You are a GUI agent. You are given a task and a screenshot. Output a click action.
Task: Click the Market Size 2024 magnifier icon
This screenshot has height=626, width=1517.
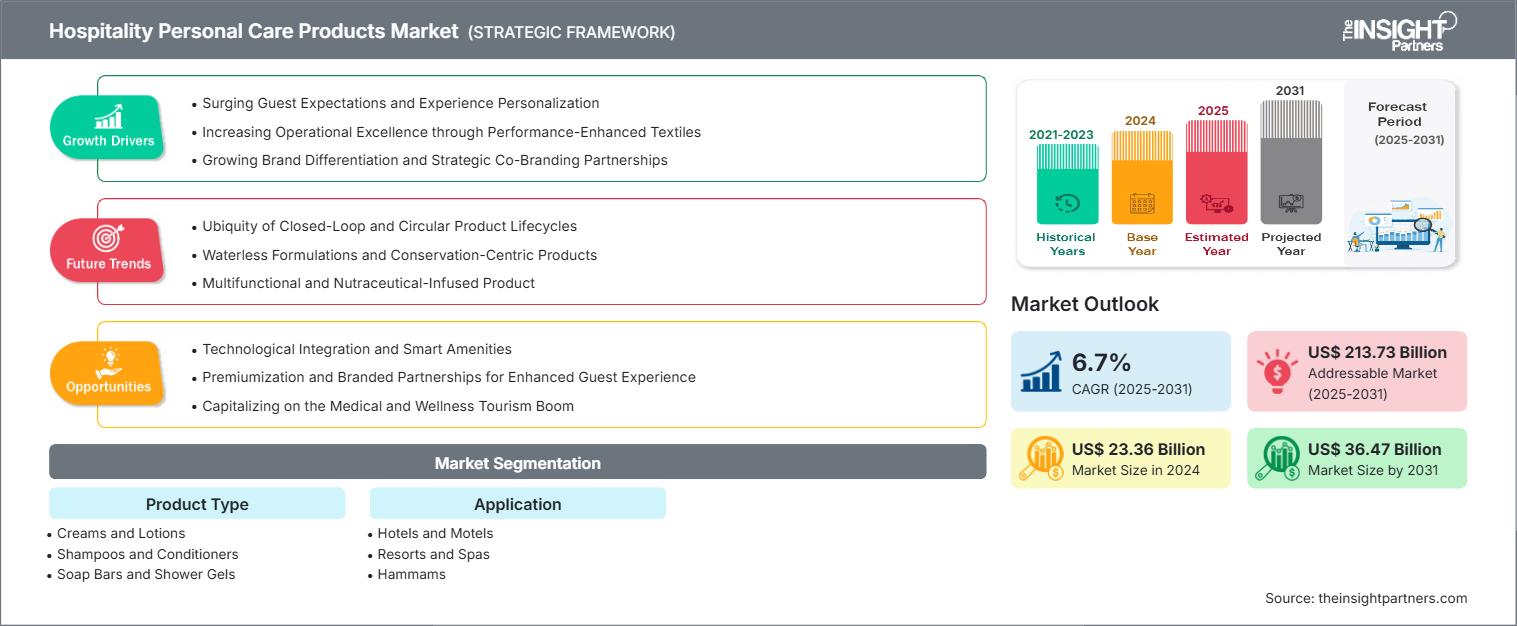[1041, 458]
